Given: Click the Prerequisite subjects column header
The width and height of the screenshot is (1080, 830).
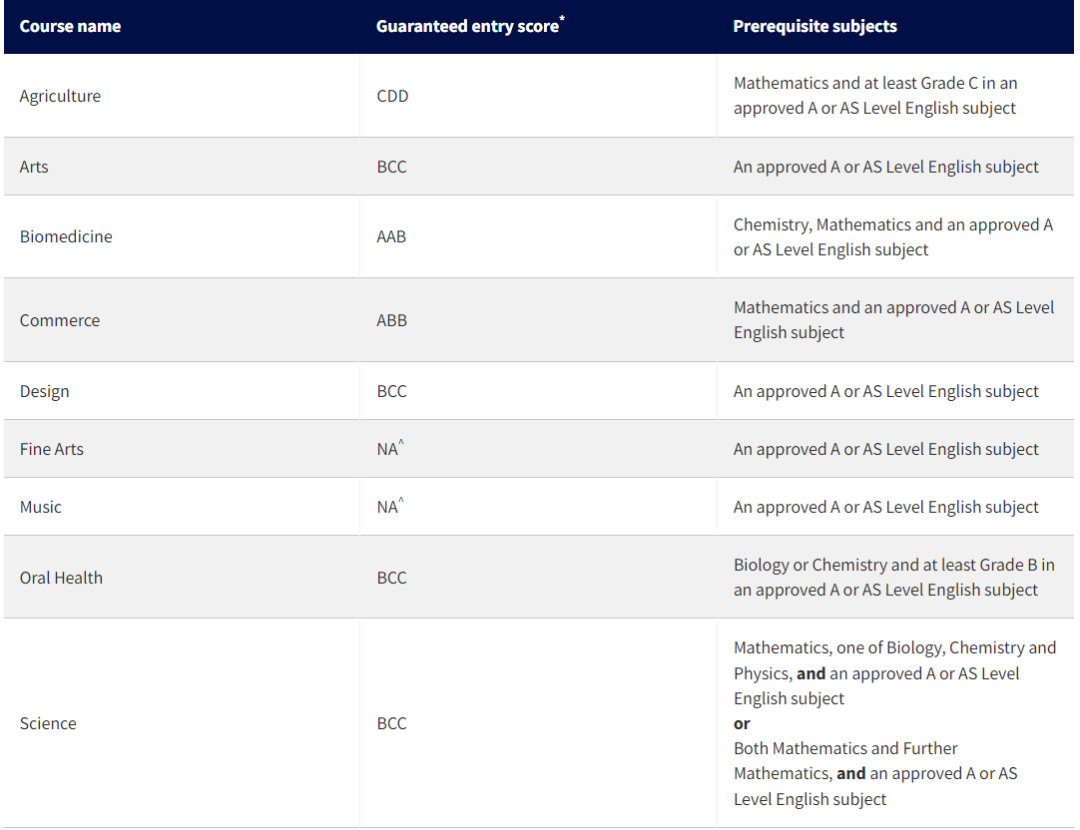Looking at the screenshot, I should [x=815, y=26].
